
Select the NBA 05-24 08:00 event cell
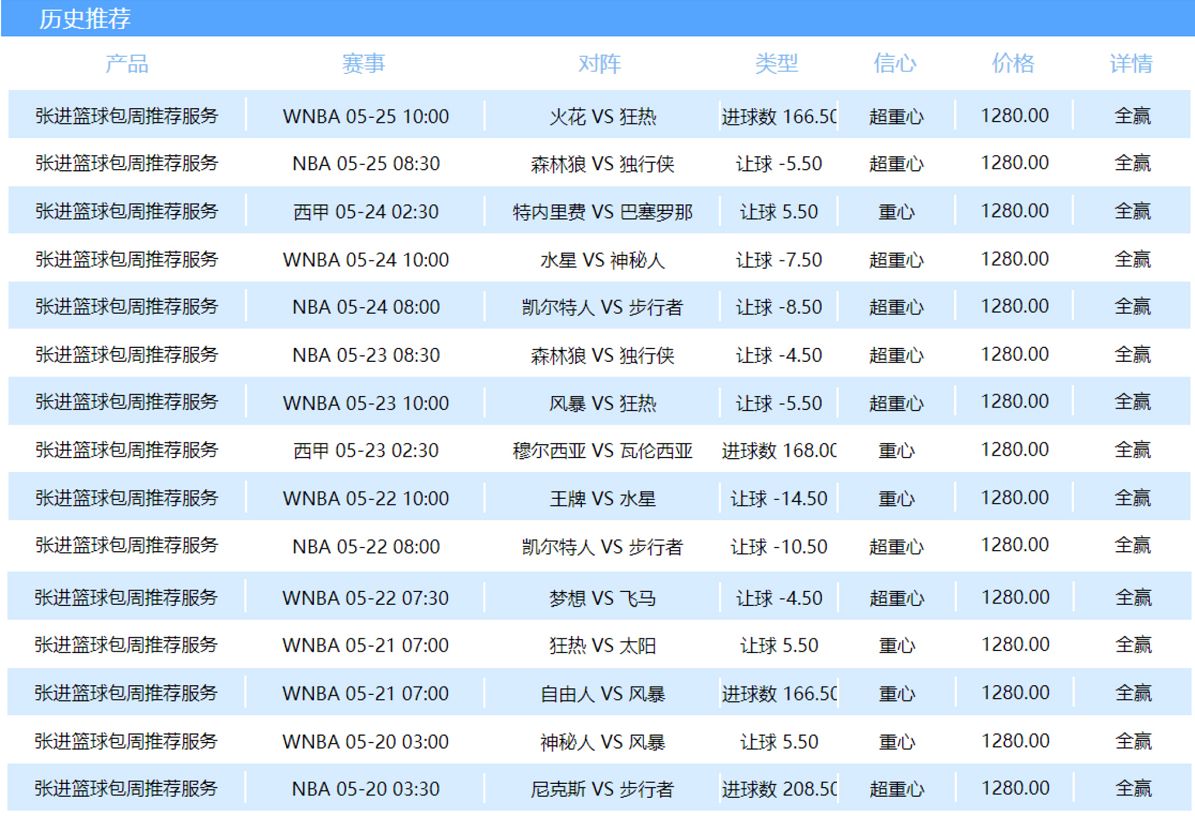[x=366, y=307]
